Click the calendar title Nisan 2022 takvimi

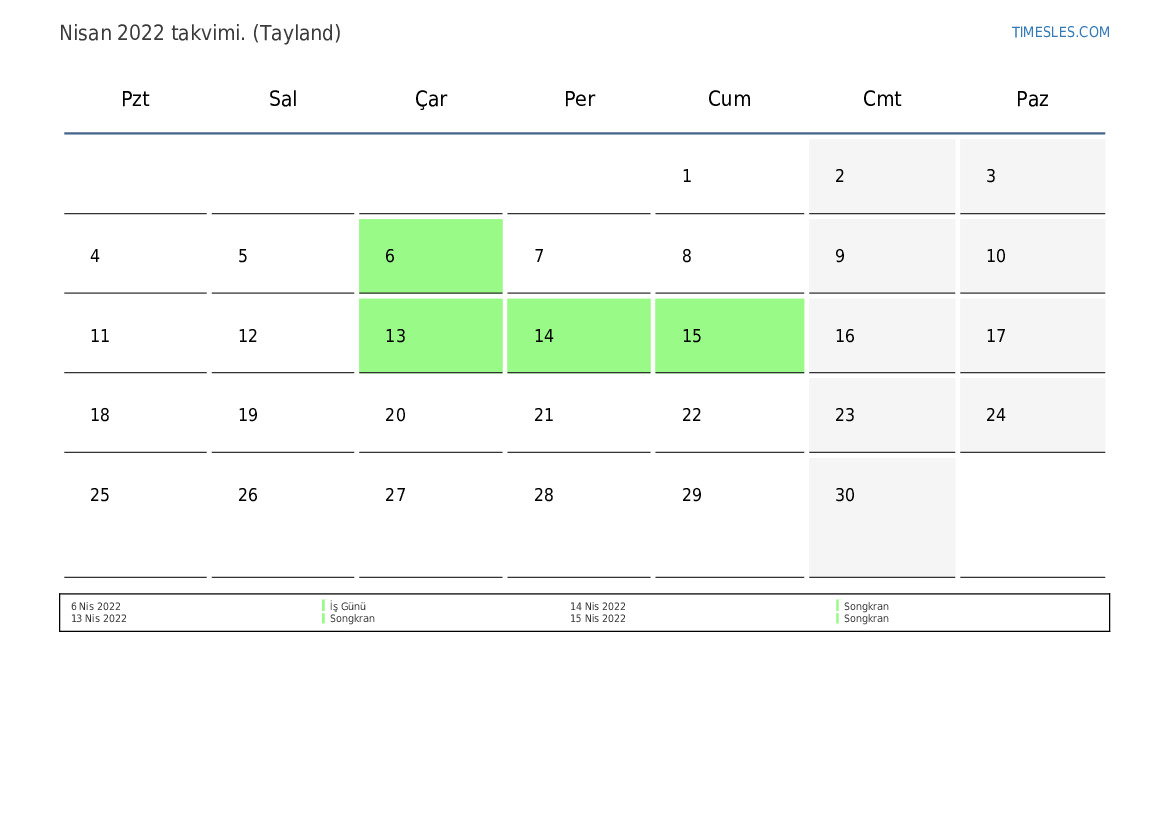[200, 33]
